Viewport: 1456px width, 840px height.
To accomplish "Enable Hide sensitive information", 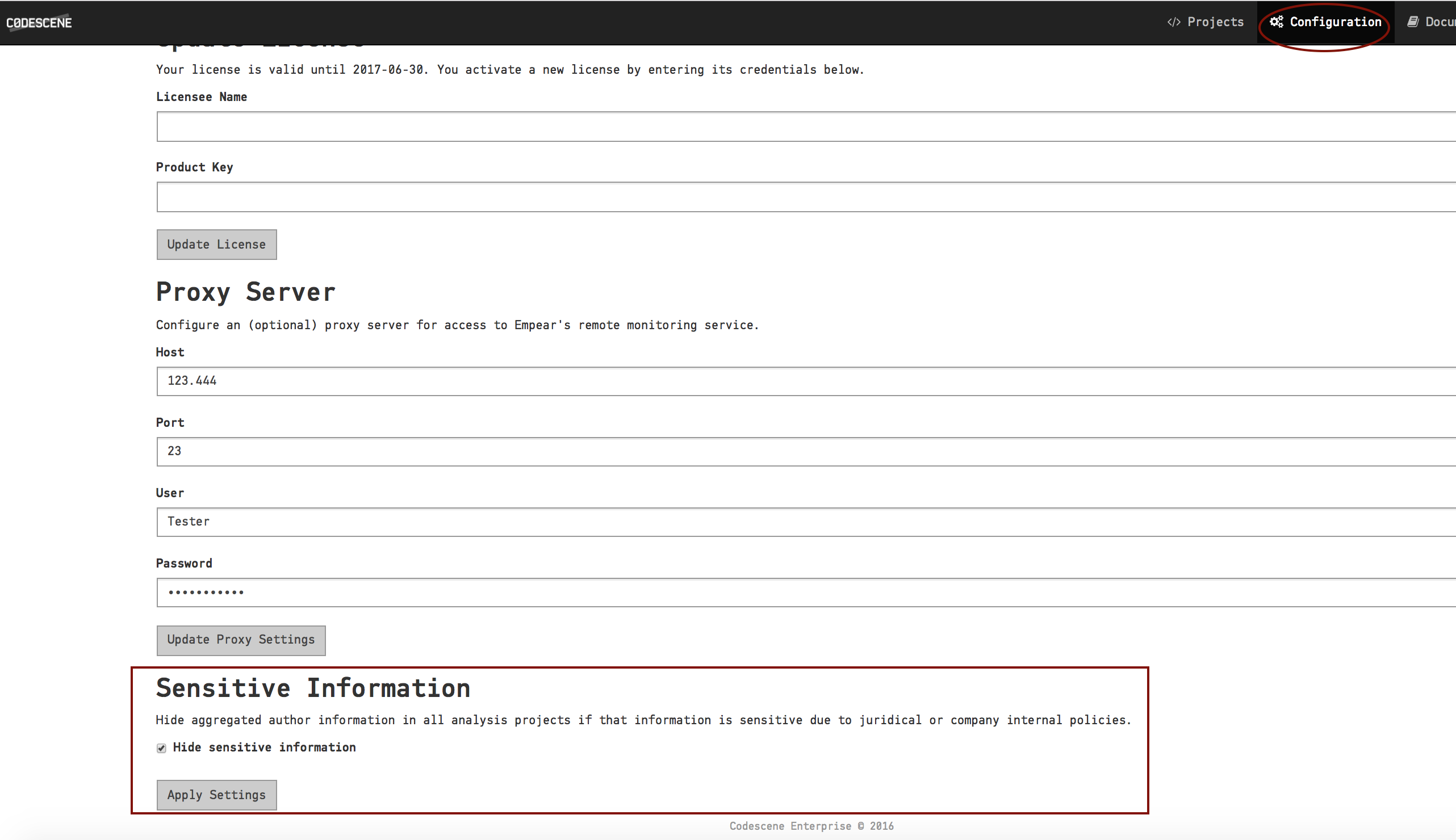I will [161, 747].
